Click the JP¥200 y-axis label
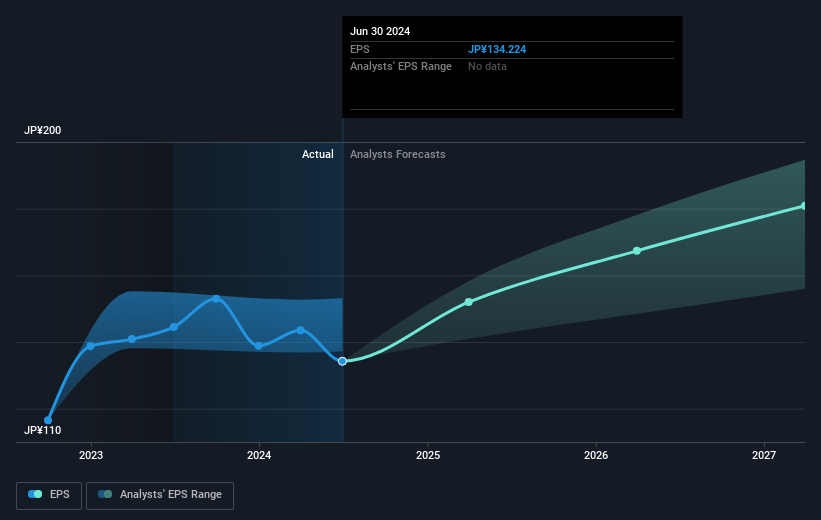 (x=42, y=130)
